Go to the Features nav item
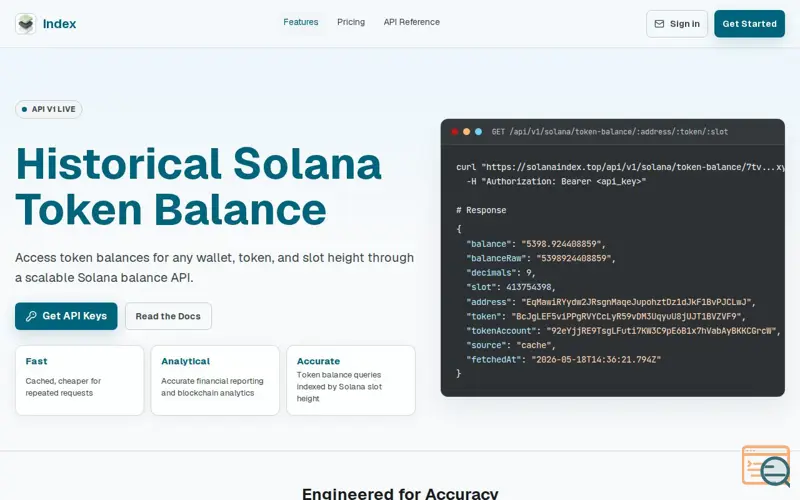 pos(301,22)
